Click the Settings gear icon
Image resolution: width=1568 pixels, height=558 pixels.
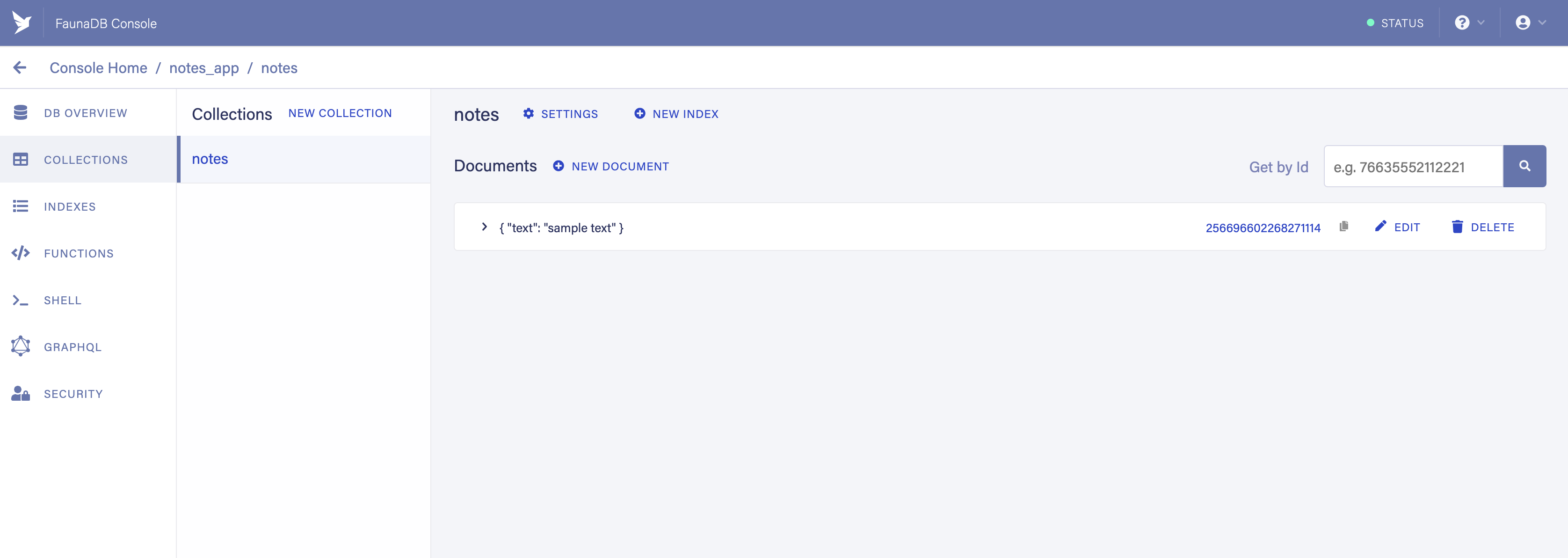click(x=528, y=114)
